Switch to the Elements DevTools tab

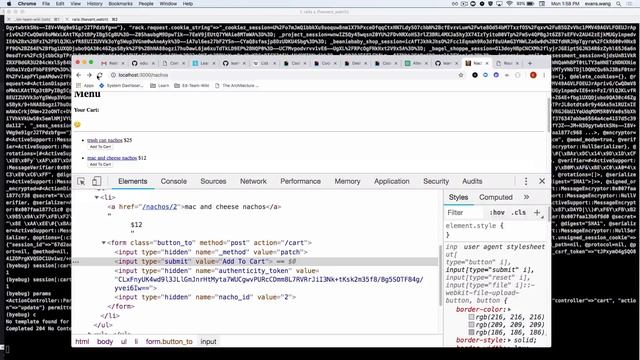(132, 181)
